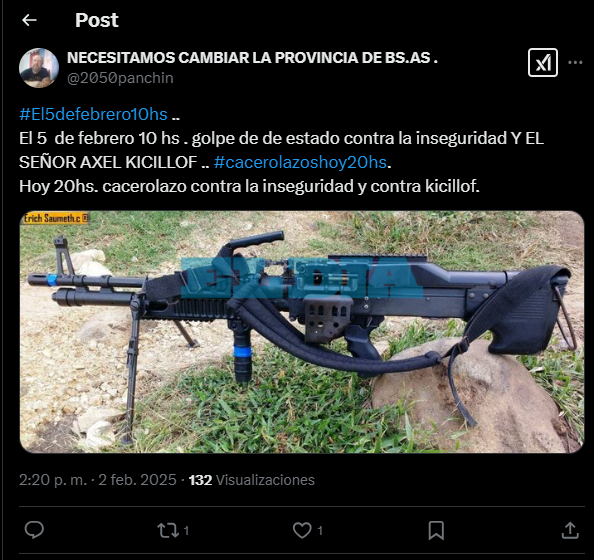This screenshot has height=560, width=594.
Task: Visit the @2050panchin handle
Action: 120,78
